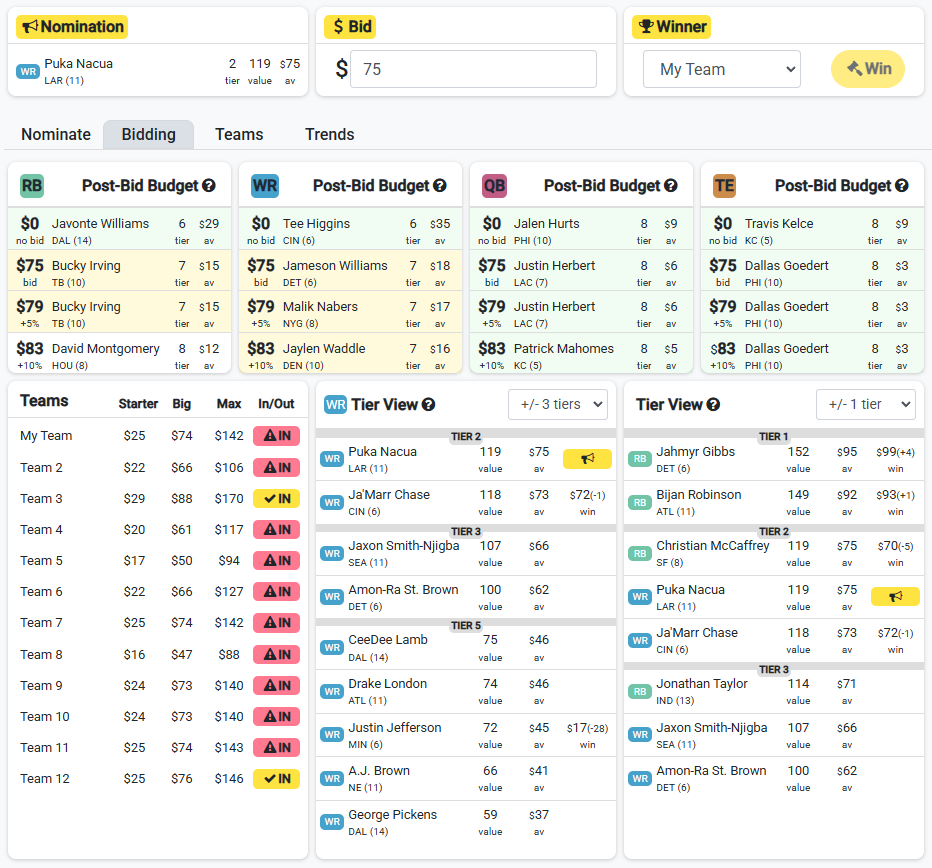Screen dimensions: 932x868
Task: Open the Trends tab
Action: click(x=330, y=134)
